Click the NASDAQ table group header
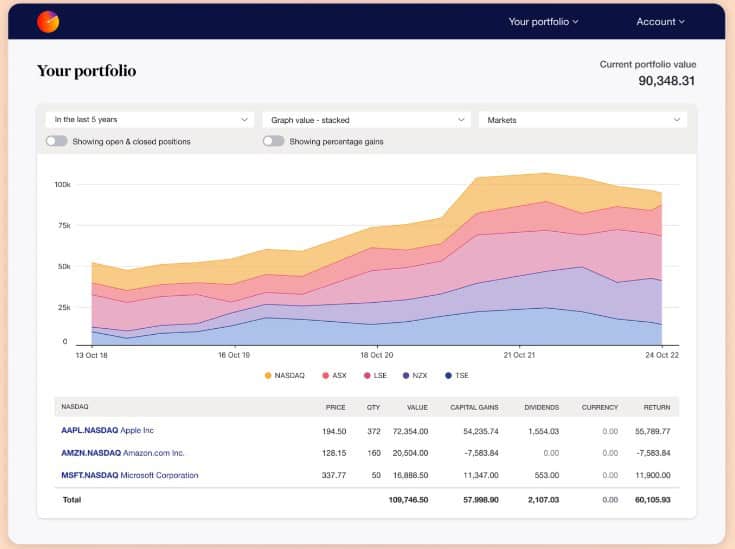This screenshot has width=735, height=549. (x=75, y=406)
